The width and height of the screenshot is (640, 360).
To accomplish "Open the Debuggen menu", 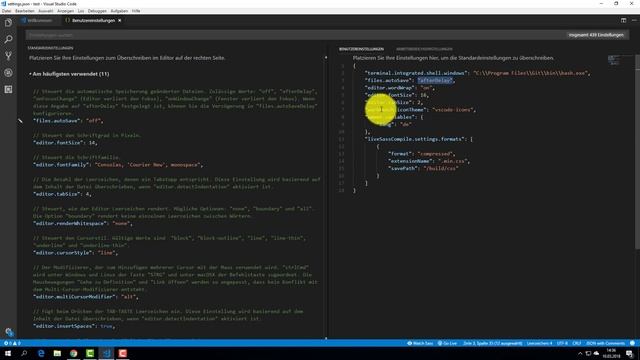I will [97, 11].
